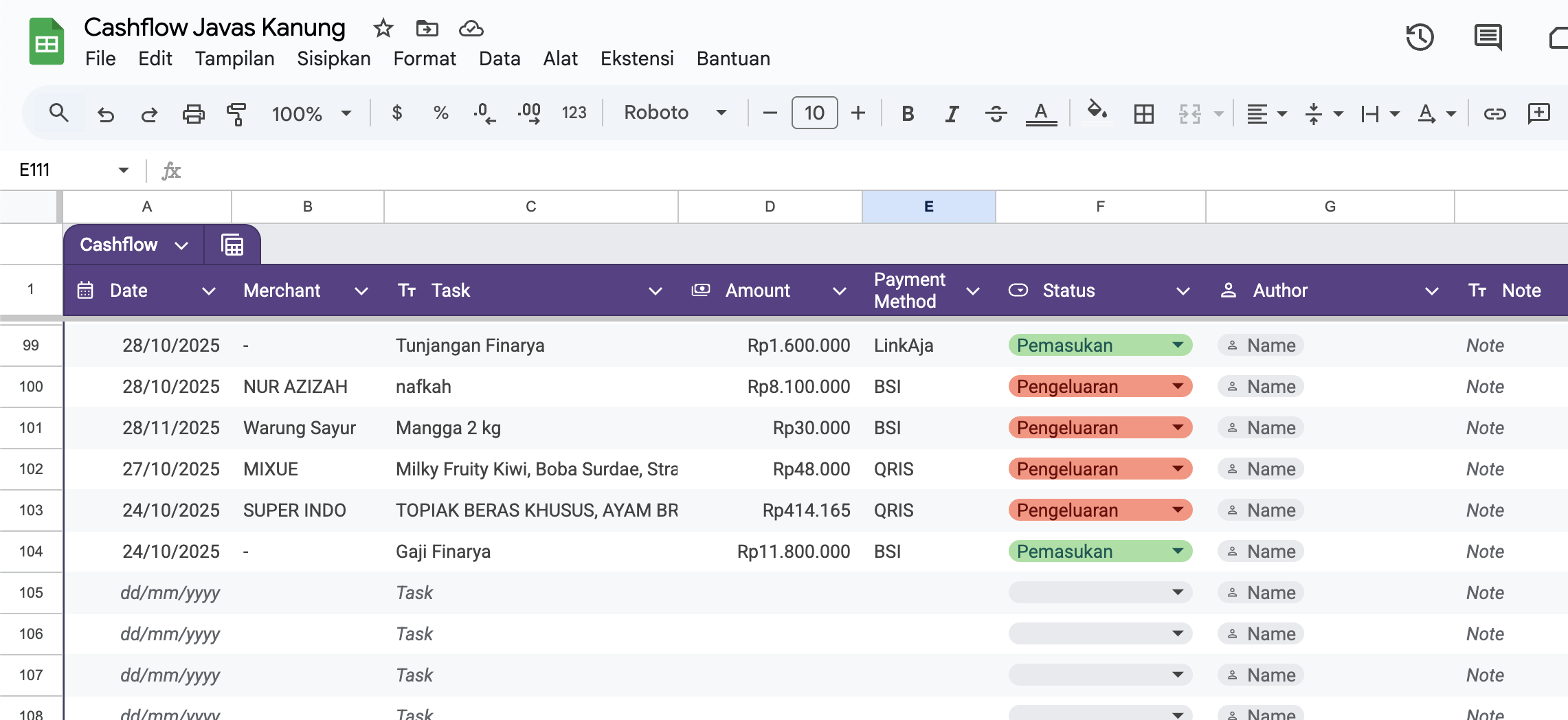Image resolution: width=1568 pixels, height=720 pixels.
Task: Toggle strikethrough formatting
Action: click(x=996, y=113)
